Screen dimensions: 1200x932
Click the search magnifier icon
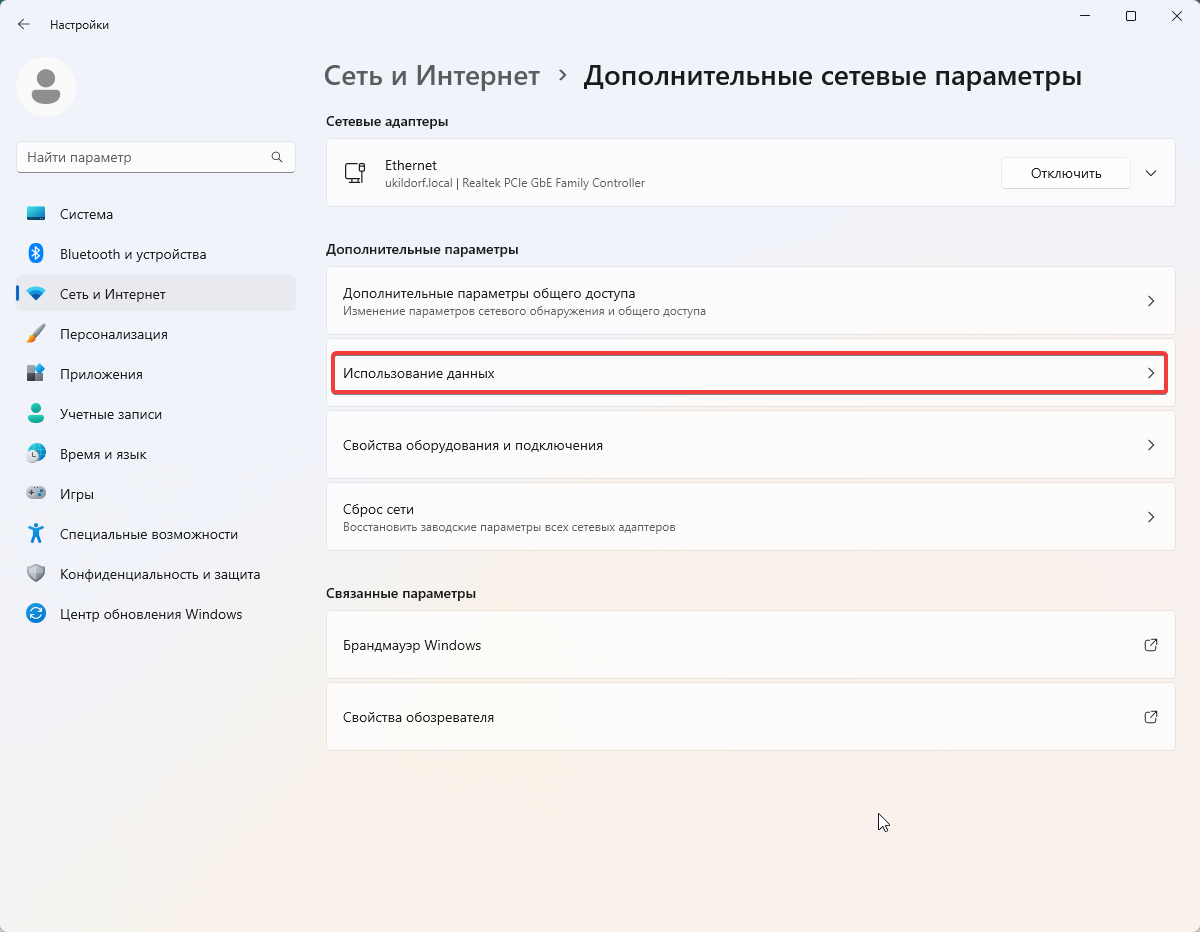pos(277,157)
